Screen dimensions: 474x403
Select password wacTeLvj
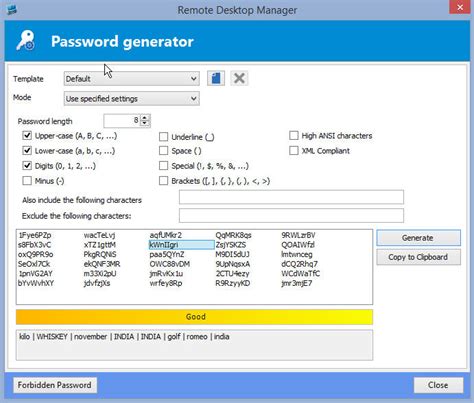tap(100, 235)
